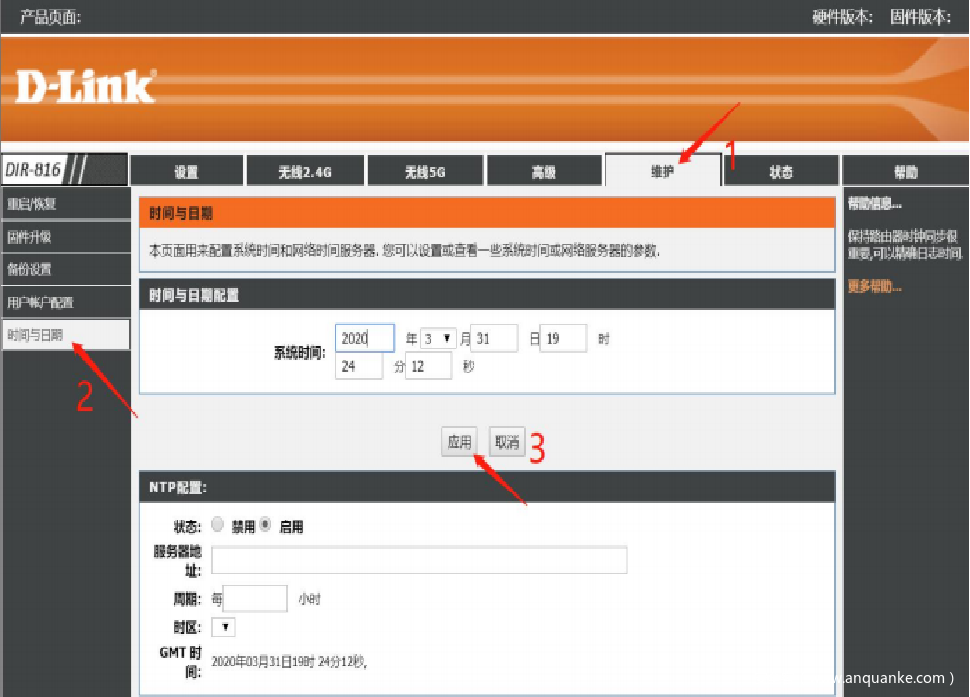Open the 帮助 tab
Screen dimensions: 970x697
point(904,172)
